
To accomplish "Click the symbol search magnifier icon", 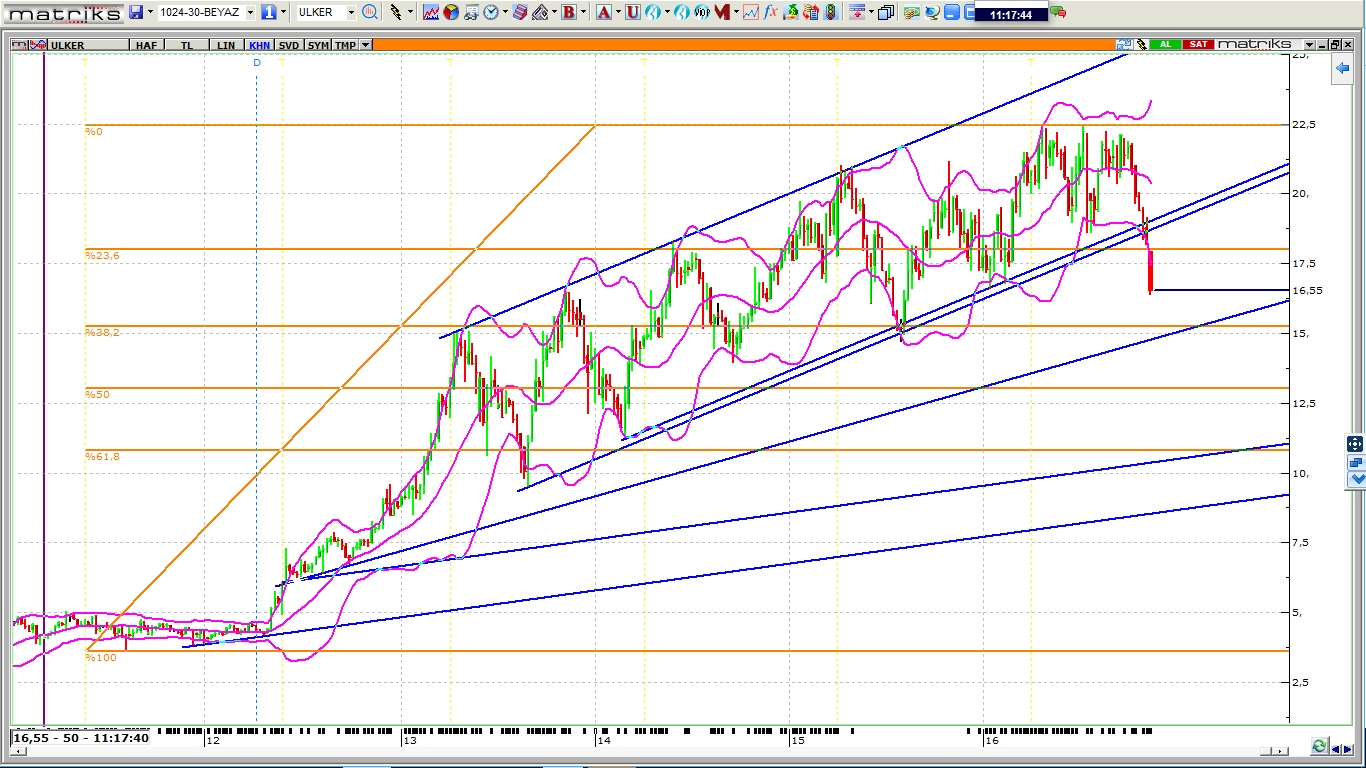I will [370, 12].
